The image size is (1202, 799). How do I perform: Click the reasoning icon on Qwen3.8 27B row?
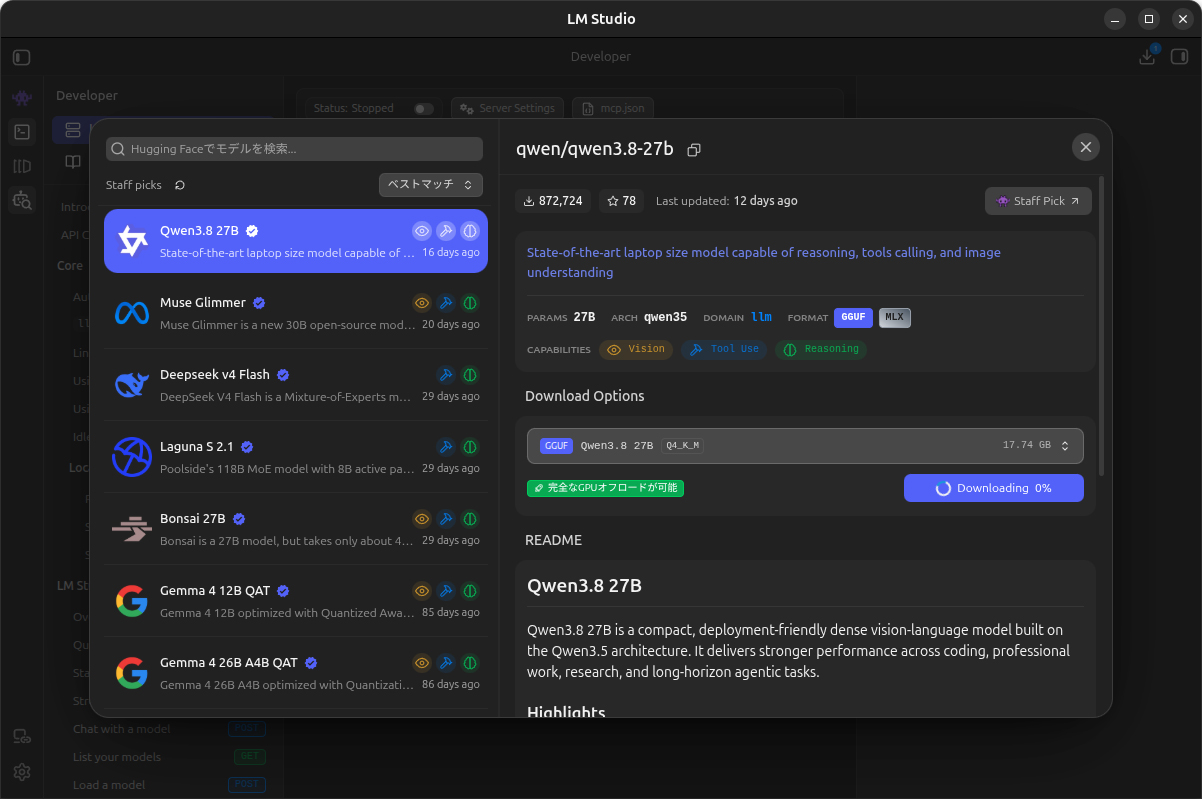point(470,231)
